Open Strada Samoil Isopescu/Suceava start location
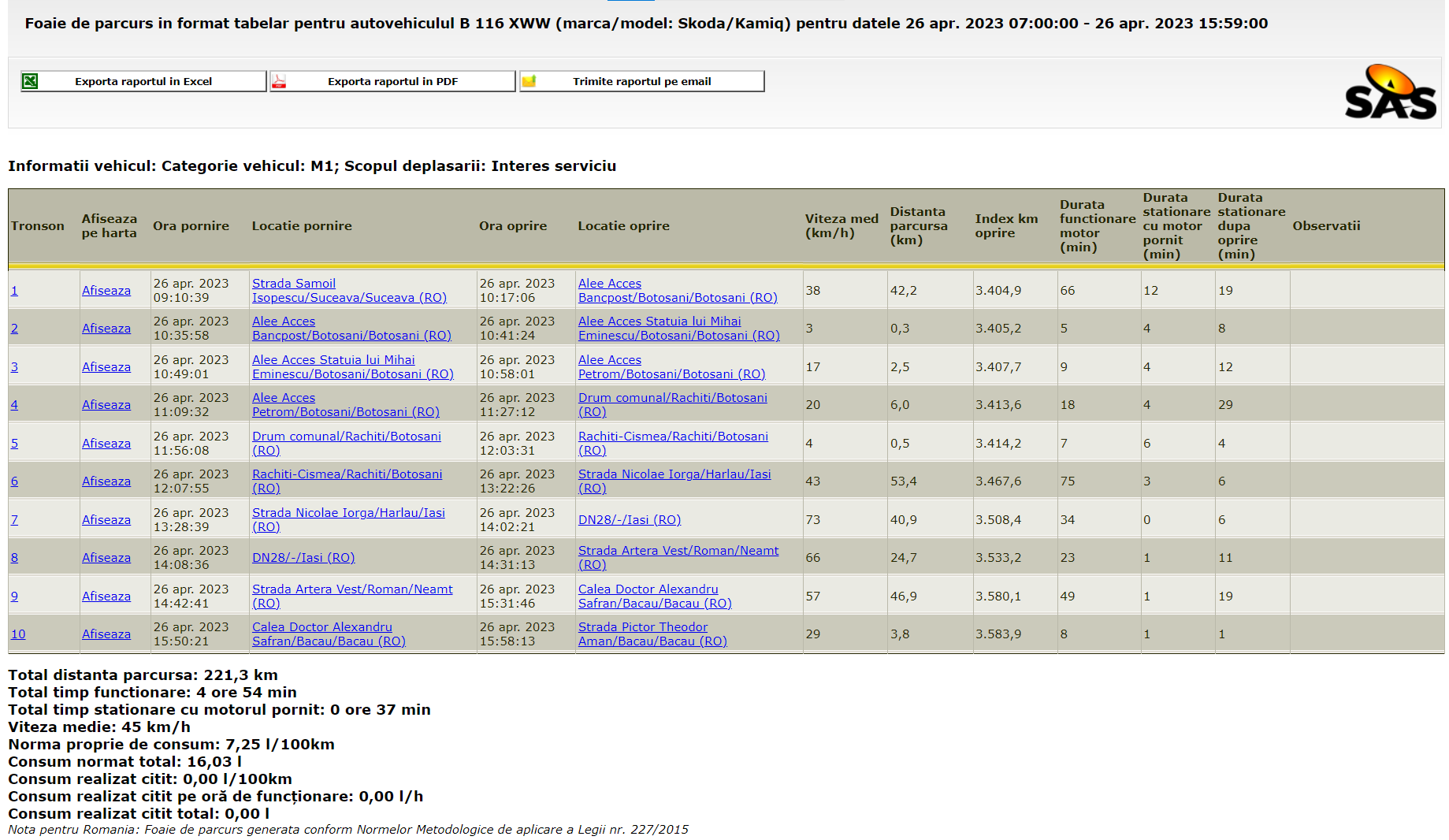 click(349, 291)
